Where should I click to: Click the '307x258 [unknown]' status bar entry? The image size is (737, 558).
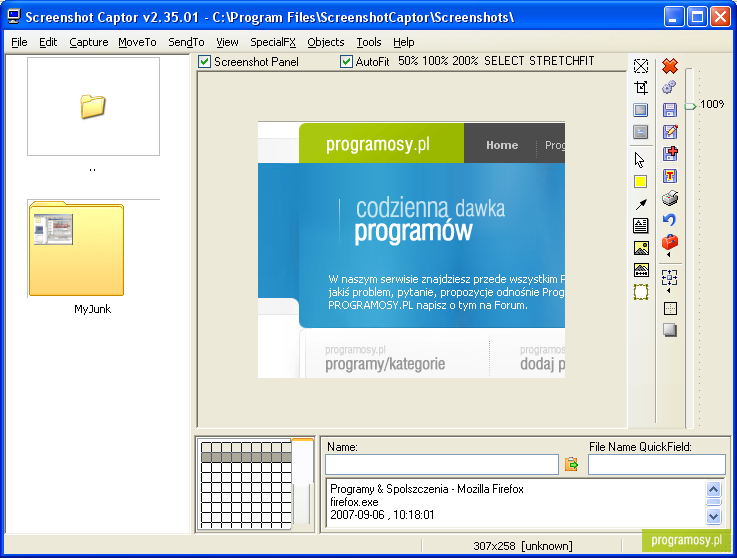(523, 546)
